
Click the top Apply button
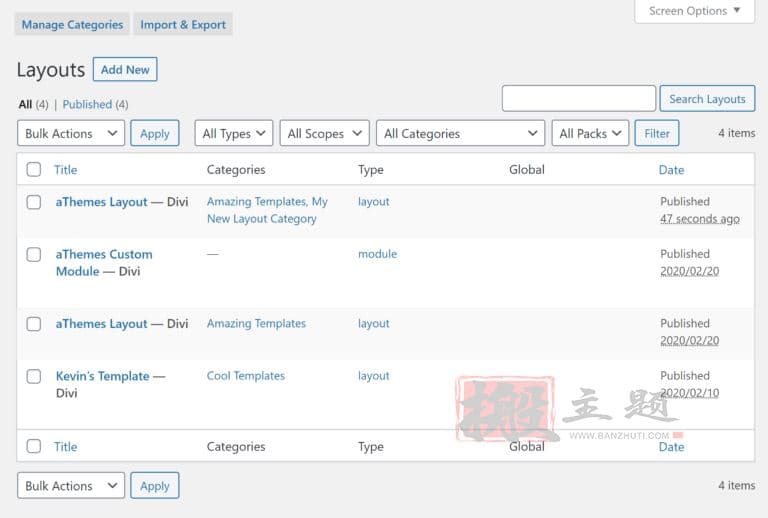(x=155, y=133)
